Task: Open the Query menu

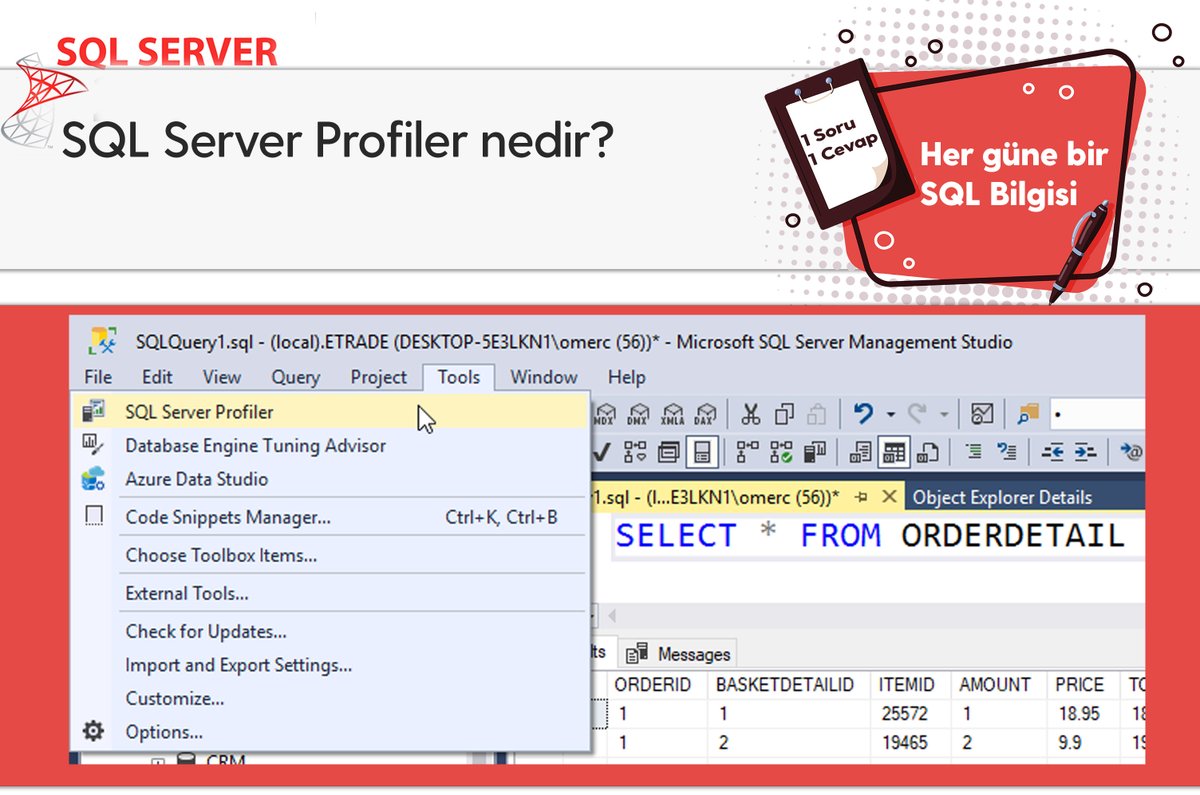Action: pyautogui.click(x=295, y=377)
